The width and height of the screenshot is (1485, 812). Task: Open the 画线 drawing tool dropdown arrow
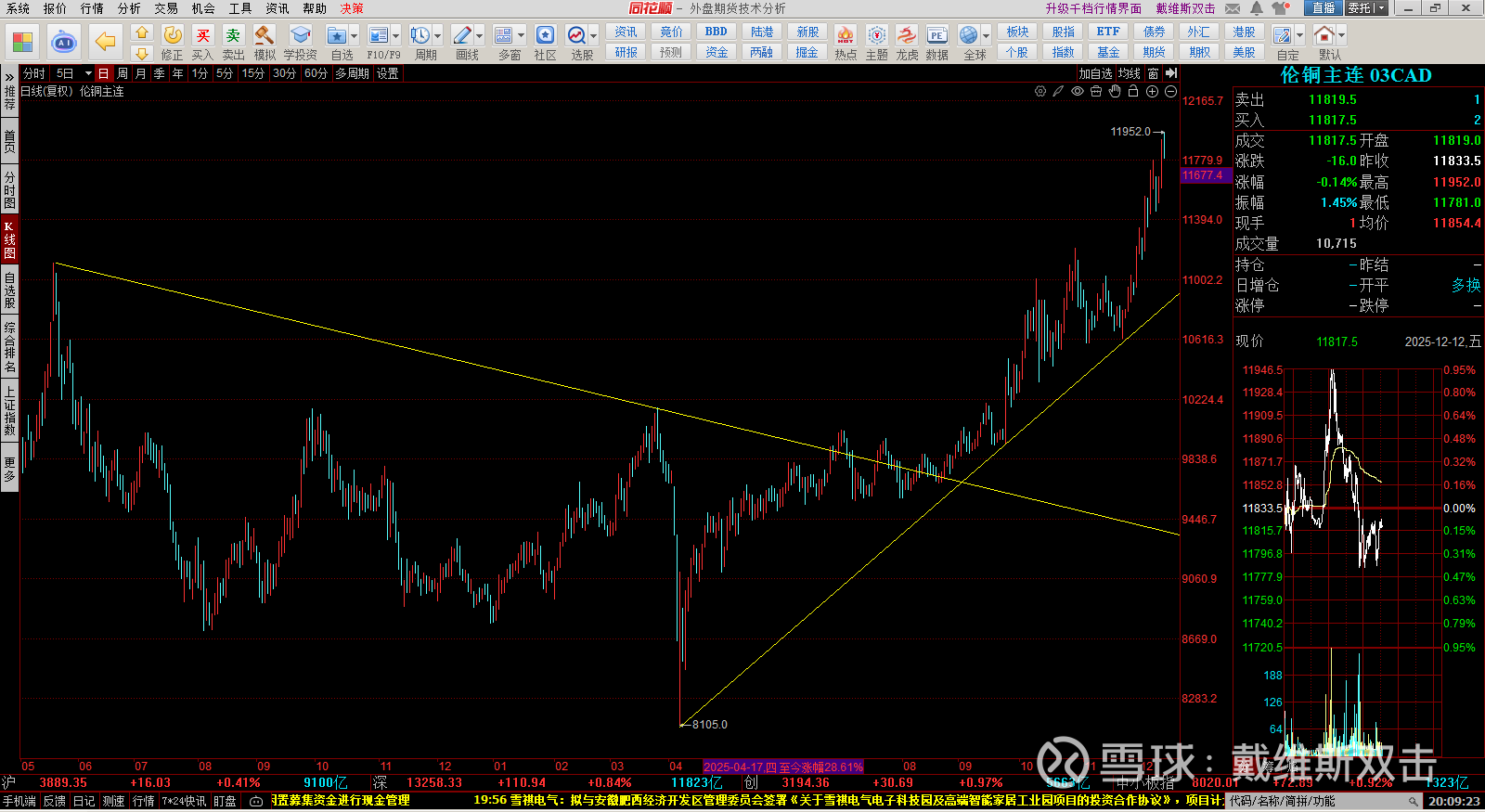[480, 36]
